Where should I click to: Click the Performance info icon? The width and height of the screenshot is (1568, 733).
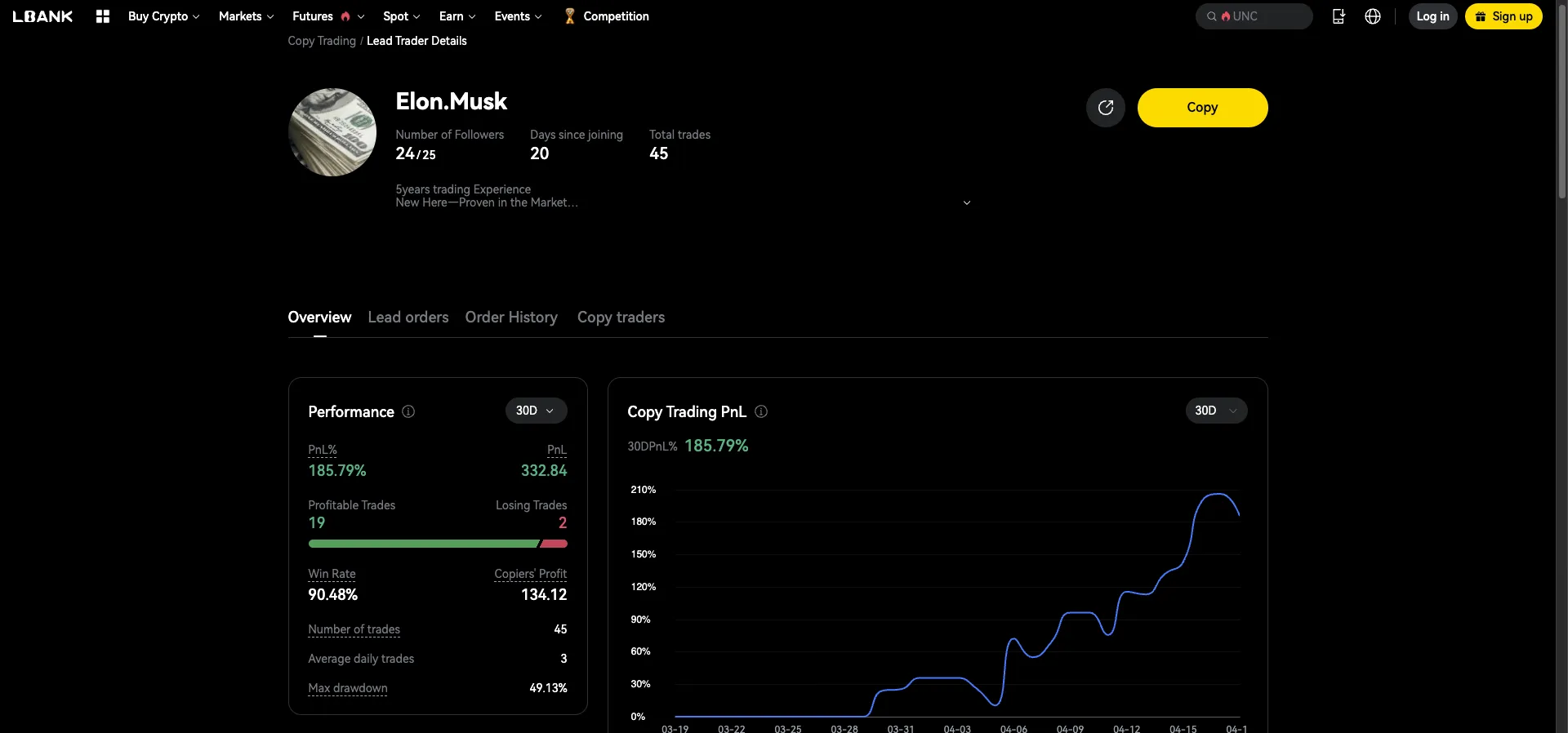(408, 411)
